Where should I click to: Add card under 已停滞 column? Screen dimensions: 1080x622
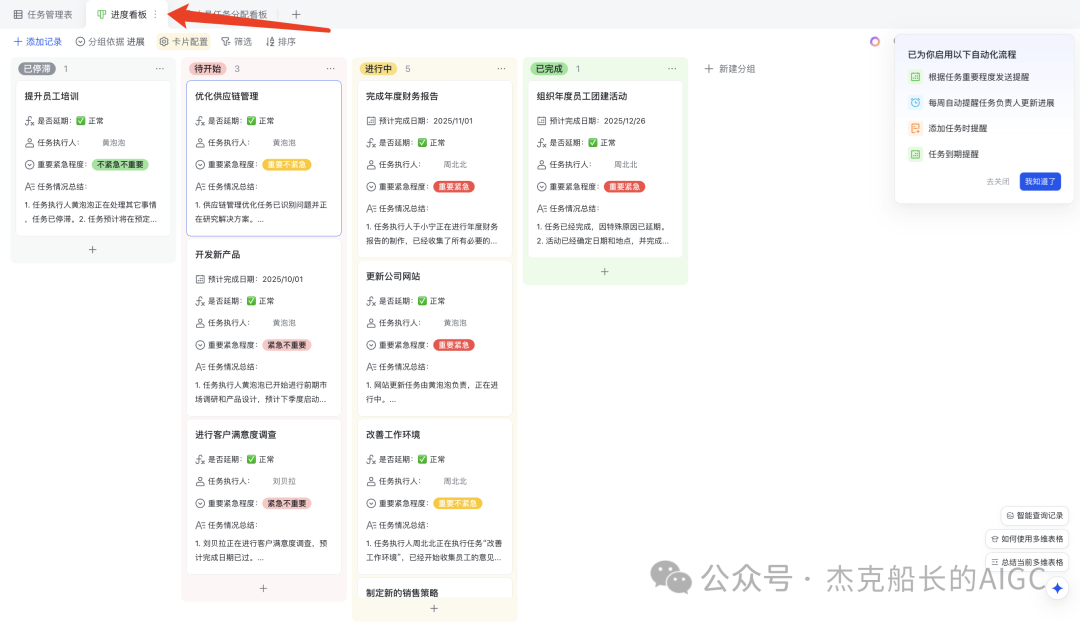tap(92, 250)
